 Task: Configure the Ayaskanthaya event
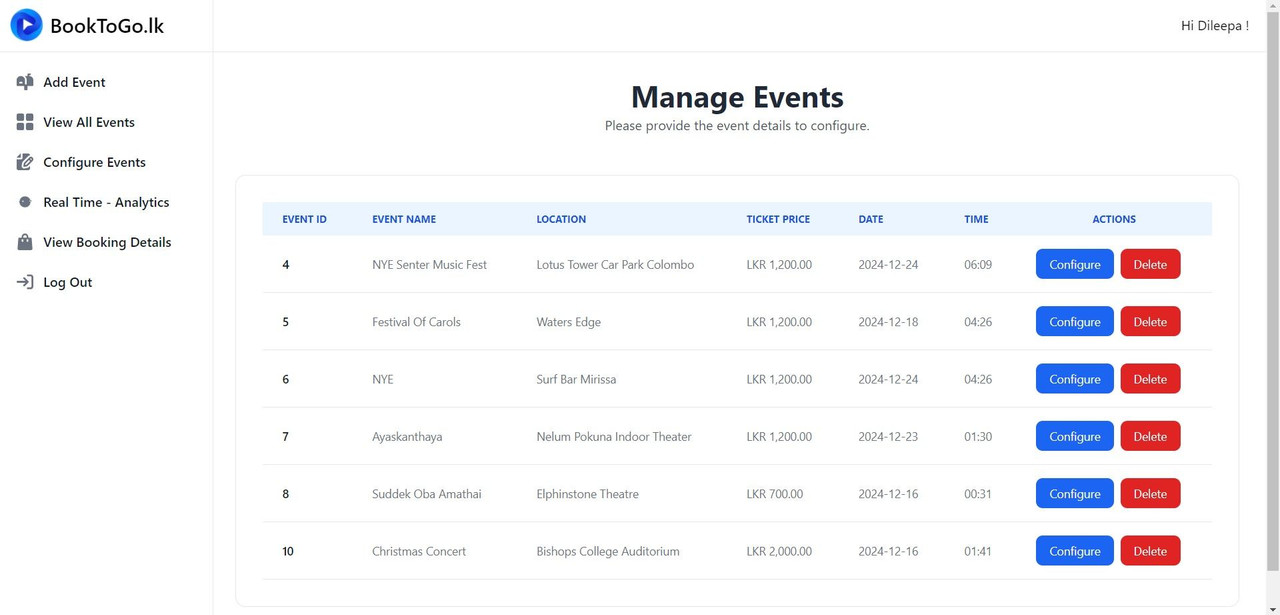pos(1074,436)
